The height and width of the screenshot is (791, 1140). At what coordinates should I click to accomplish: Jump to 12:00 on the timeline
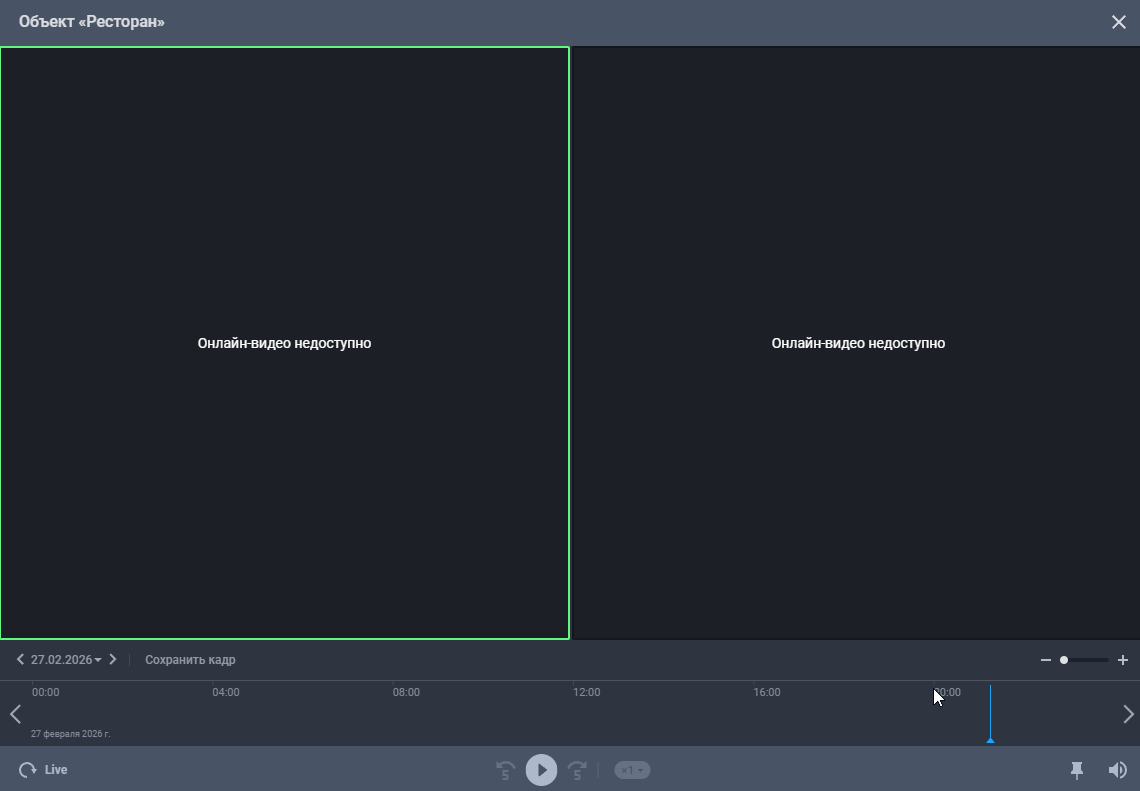tap(586, 692)
